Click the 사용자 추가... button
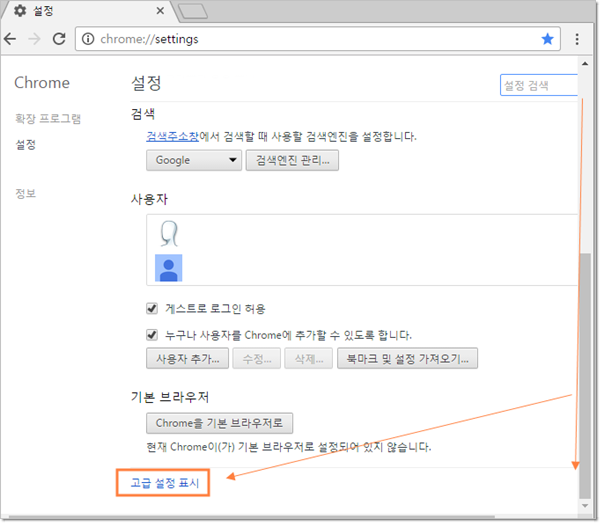Image resolution: width=600 pixels, height=523 pixels. [188, 358]
